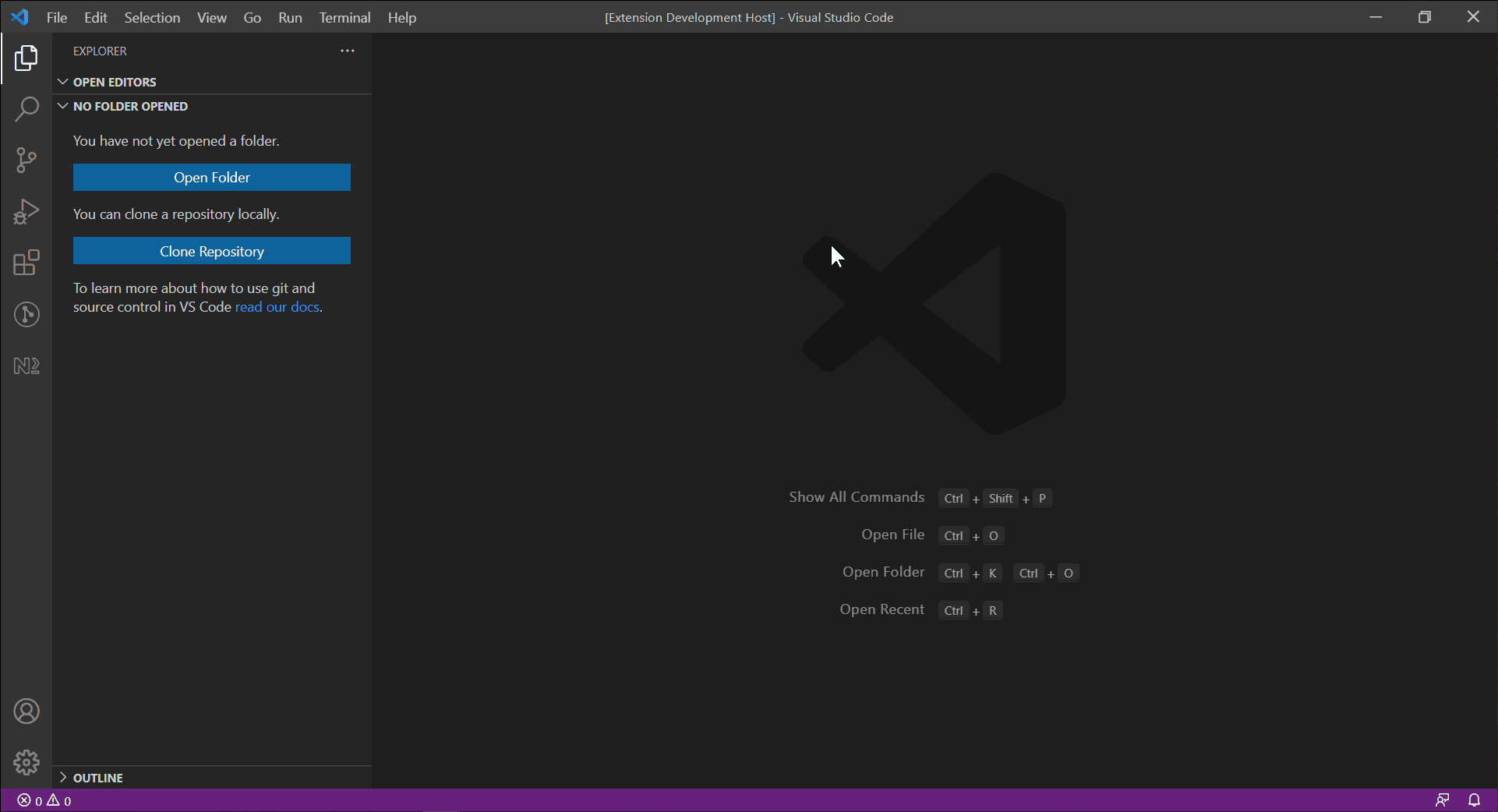Image resolution: width=1498 pixels, height=812 pixels.
Task: Open notifications bell in status bar
Action: pyautogui.click(x=1475, y=800)
